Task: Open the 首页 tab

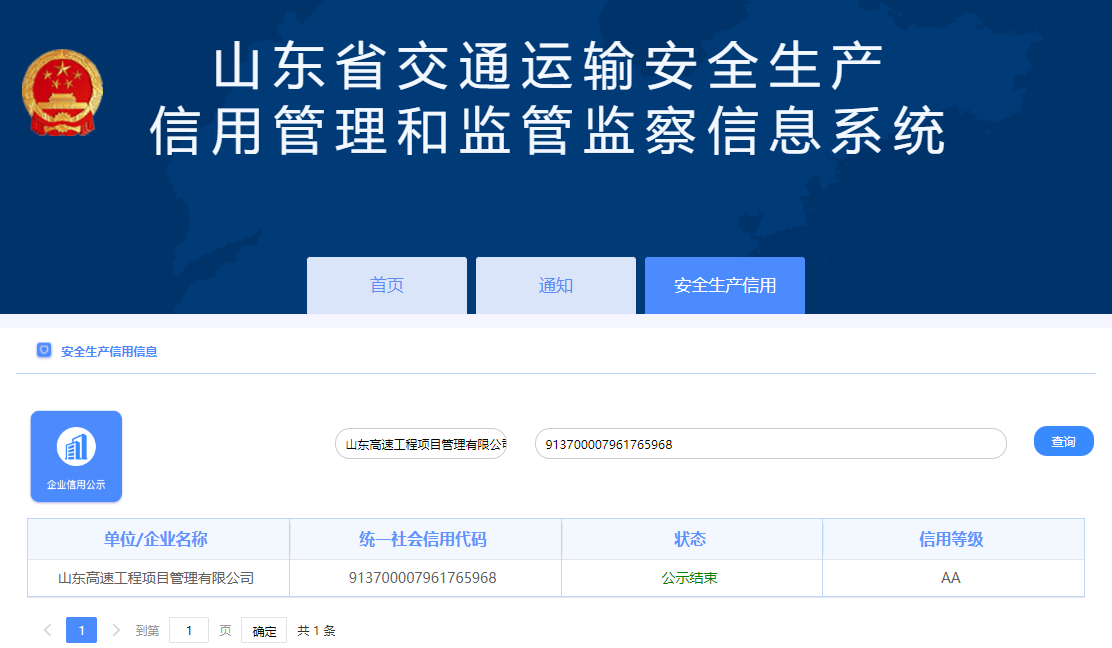Action: 386,286
